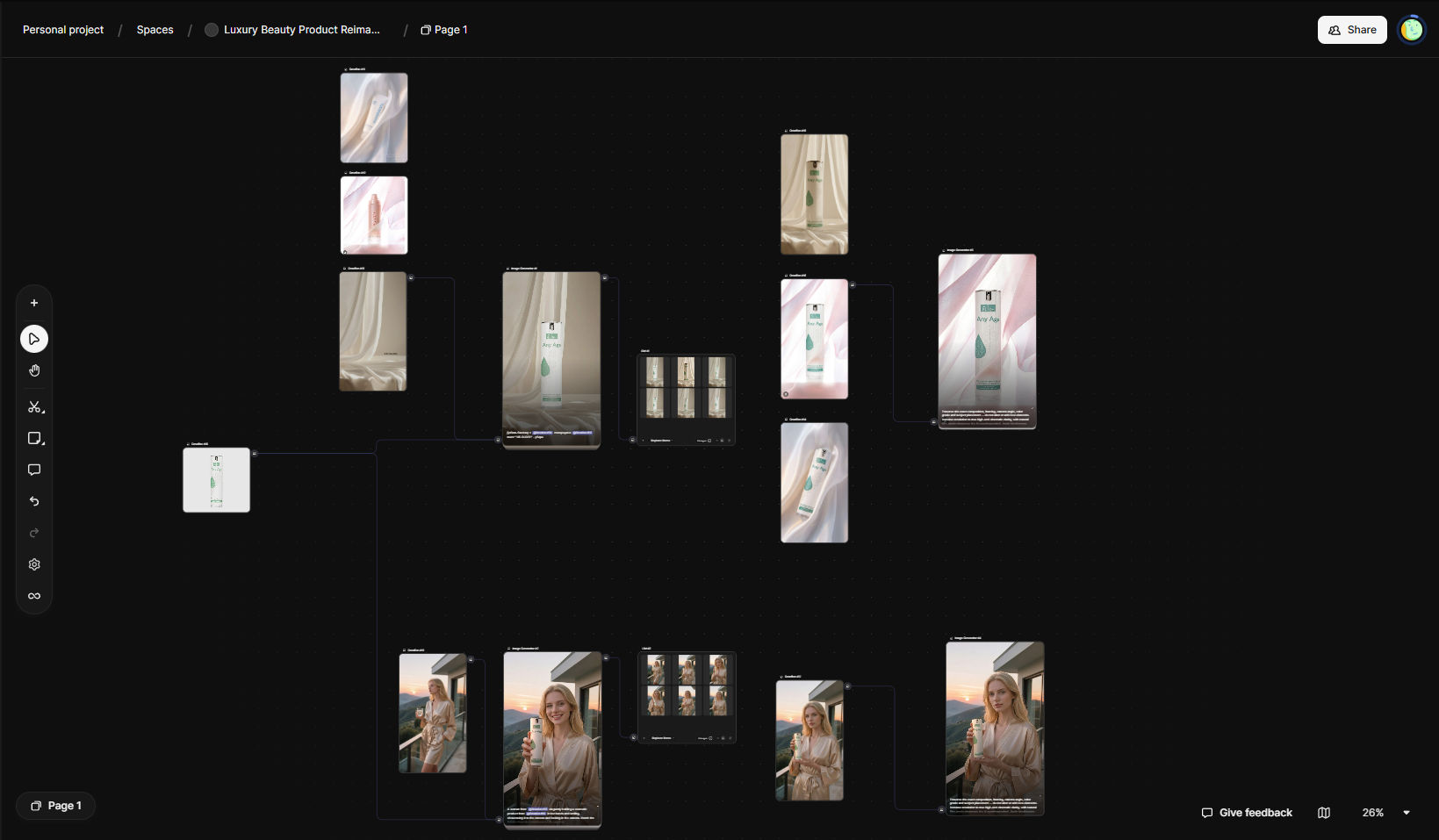
Task: Choose the sticky note tool
Action: click(34, 439)
